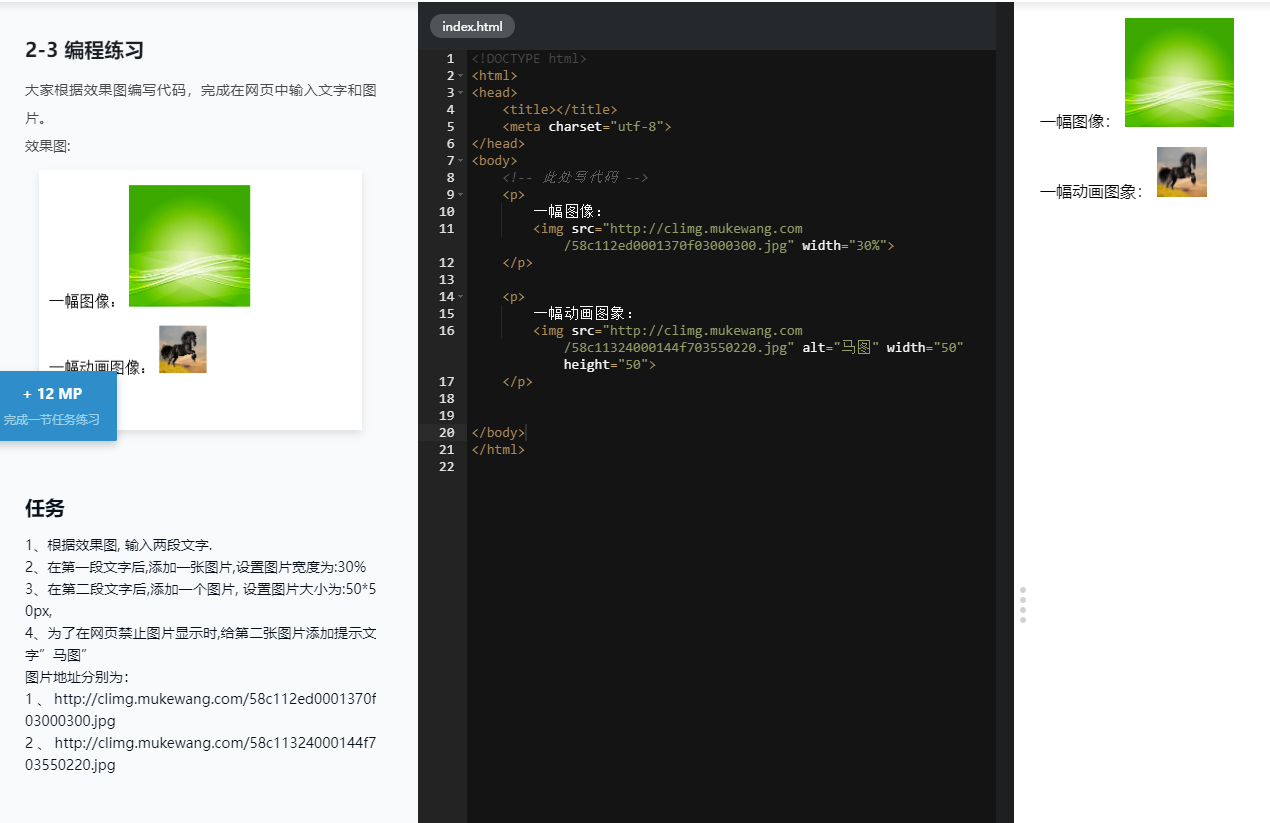The image size is (1270, 823).
Task: Place cursor on line 1 DOCTYPE declaration
Action: coord(529,59)
